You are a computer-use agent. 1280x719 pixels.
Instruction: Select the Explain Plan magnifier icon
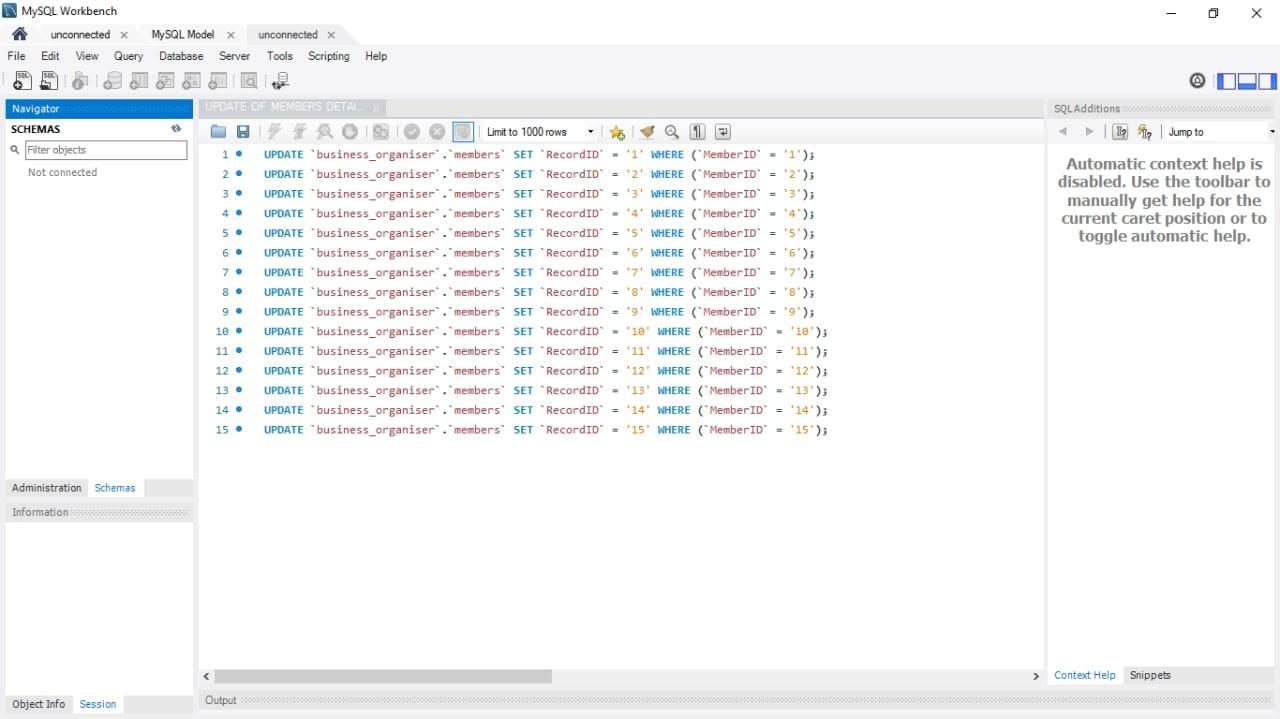pos(324,131)
